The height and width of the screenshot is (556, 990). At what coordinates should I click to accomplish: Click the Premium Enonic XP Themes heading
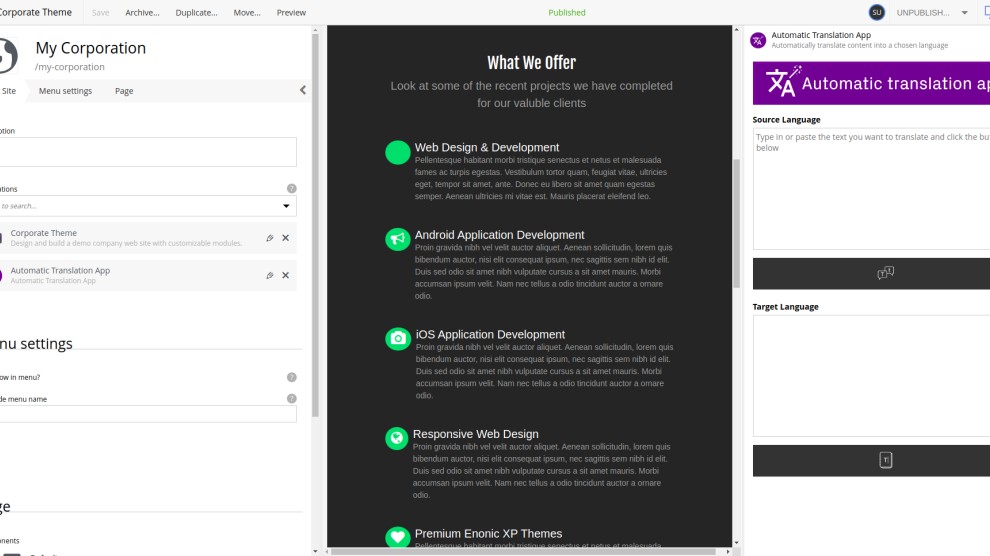[x=488, y=534]
